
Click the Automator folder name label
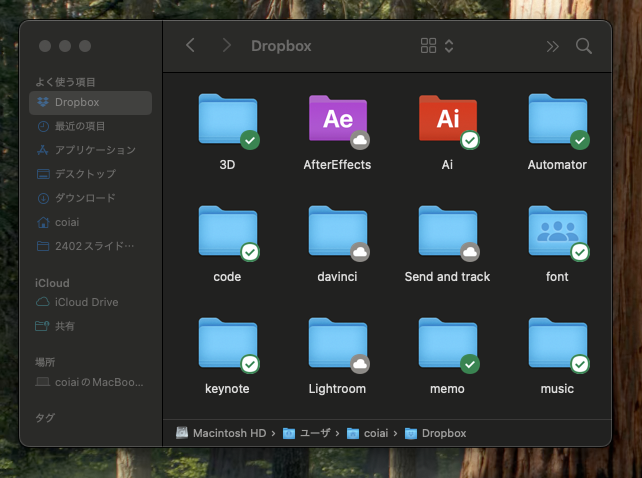pyautogui.click(x=557, y=165)
